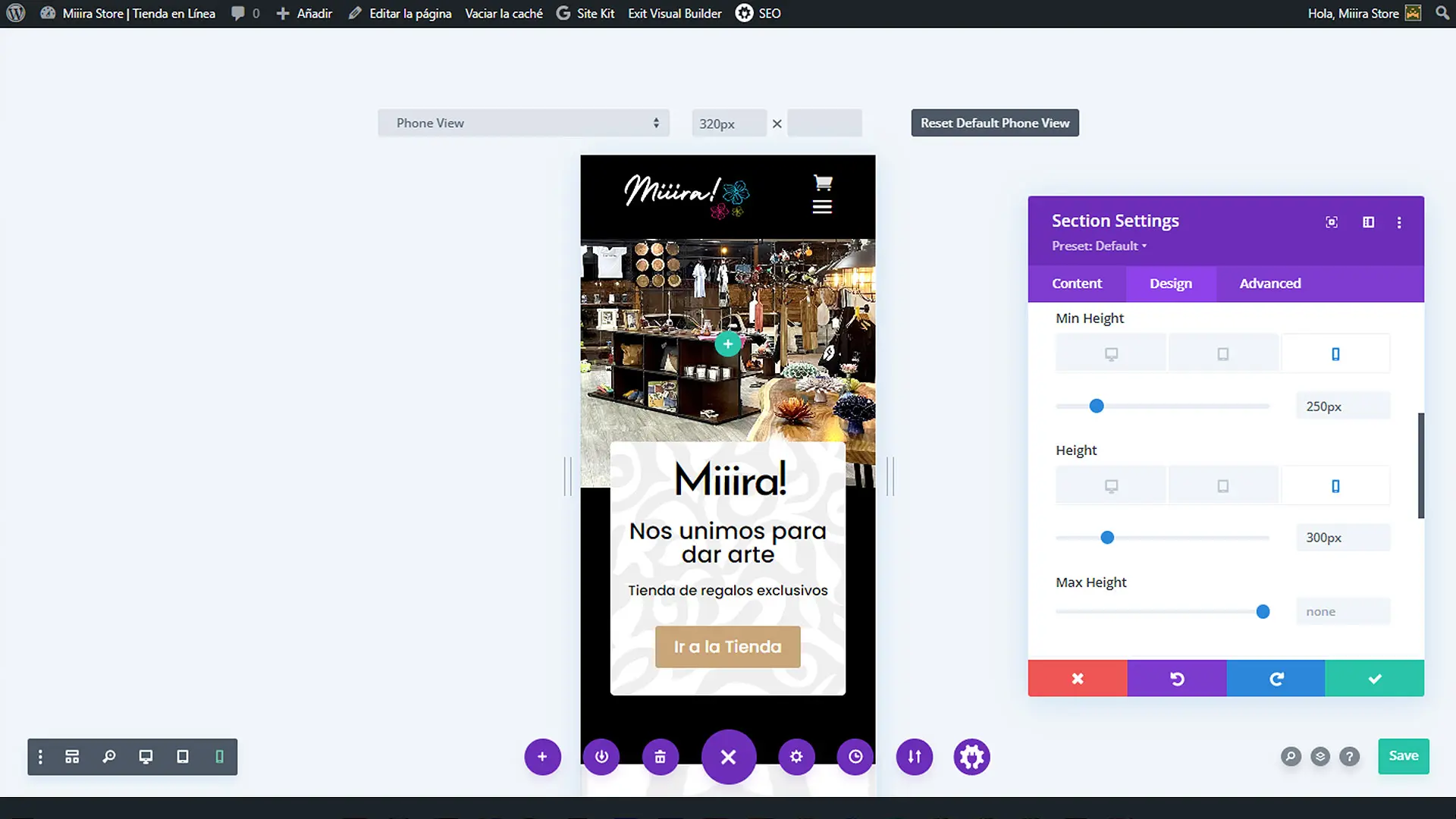Click the gray search button near Save

point(1291,757)
